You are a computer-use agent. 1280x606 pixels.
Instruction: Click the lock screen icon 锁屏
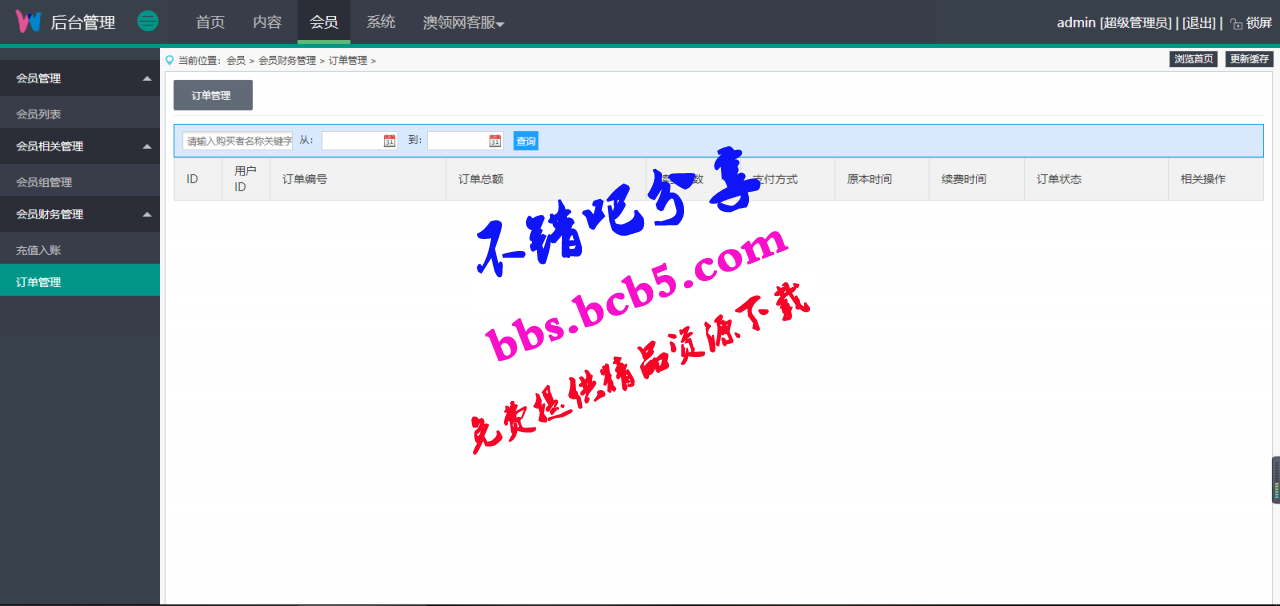[1236, 24]
